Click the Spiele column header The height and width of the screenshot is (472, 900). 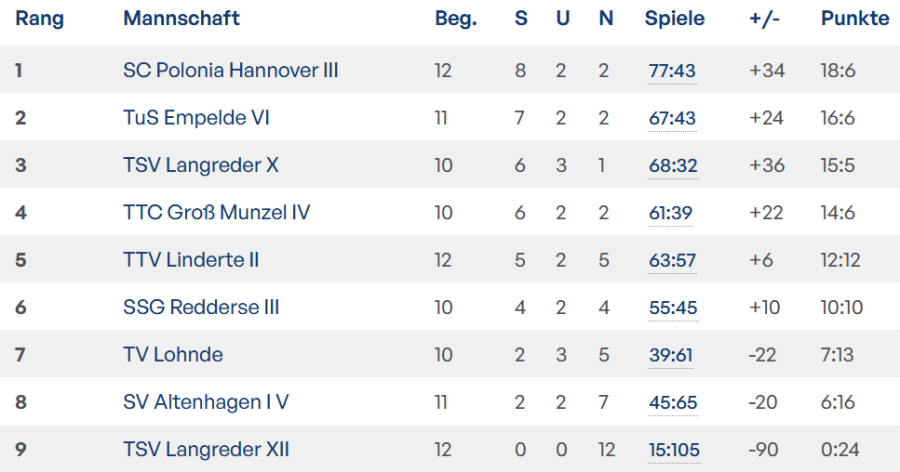point(674,19)
